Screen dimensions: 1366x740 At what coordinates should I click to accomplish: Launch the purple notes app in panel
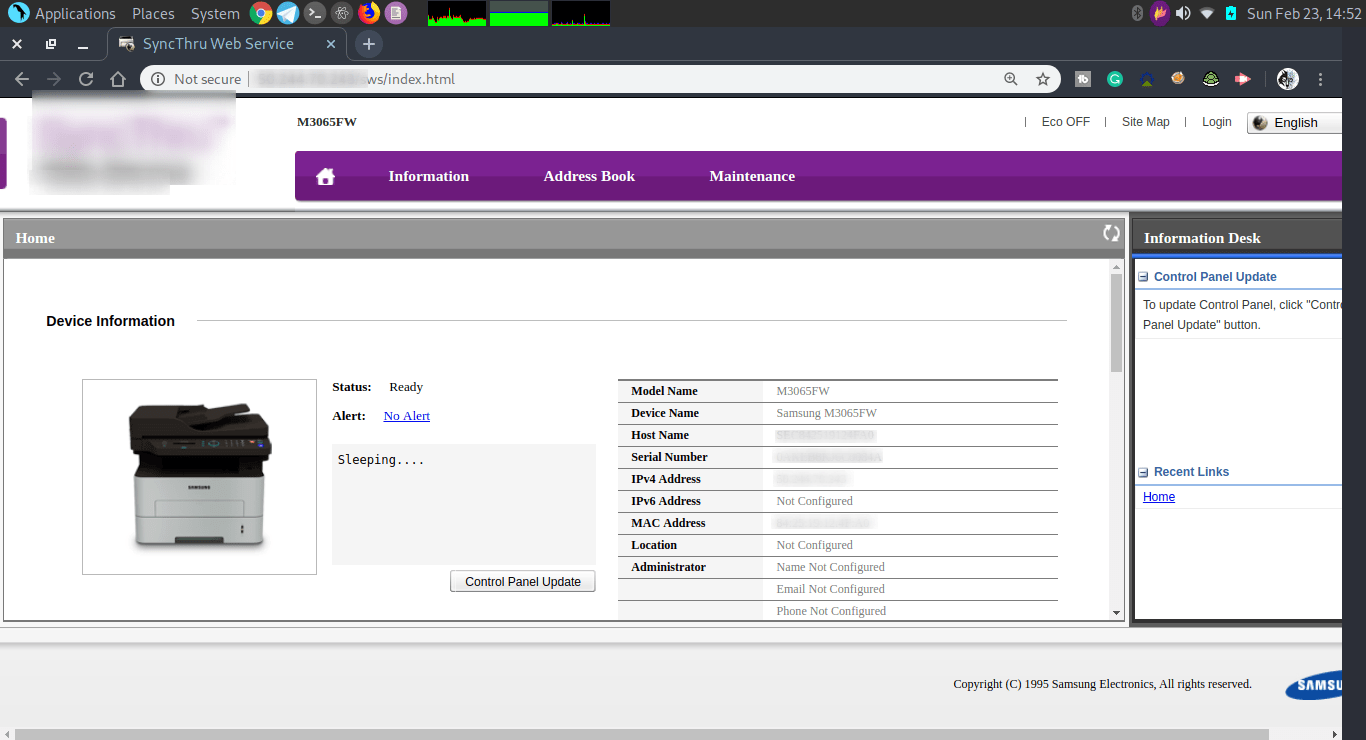396,13
